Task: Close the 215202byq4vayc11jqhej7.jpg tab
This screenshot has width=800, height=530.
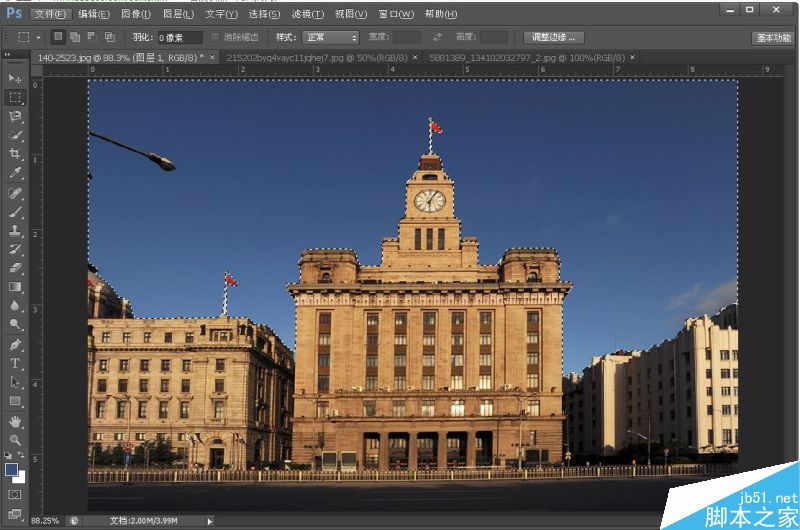Action: pyautogui.click(x=415, y=58)
